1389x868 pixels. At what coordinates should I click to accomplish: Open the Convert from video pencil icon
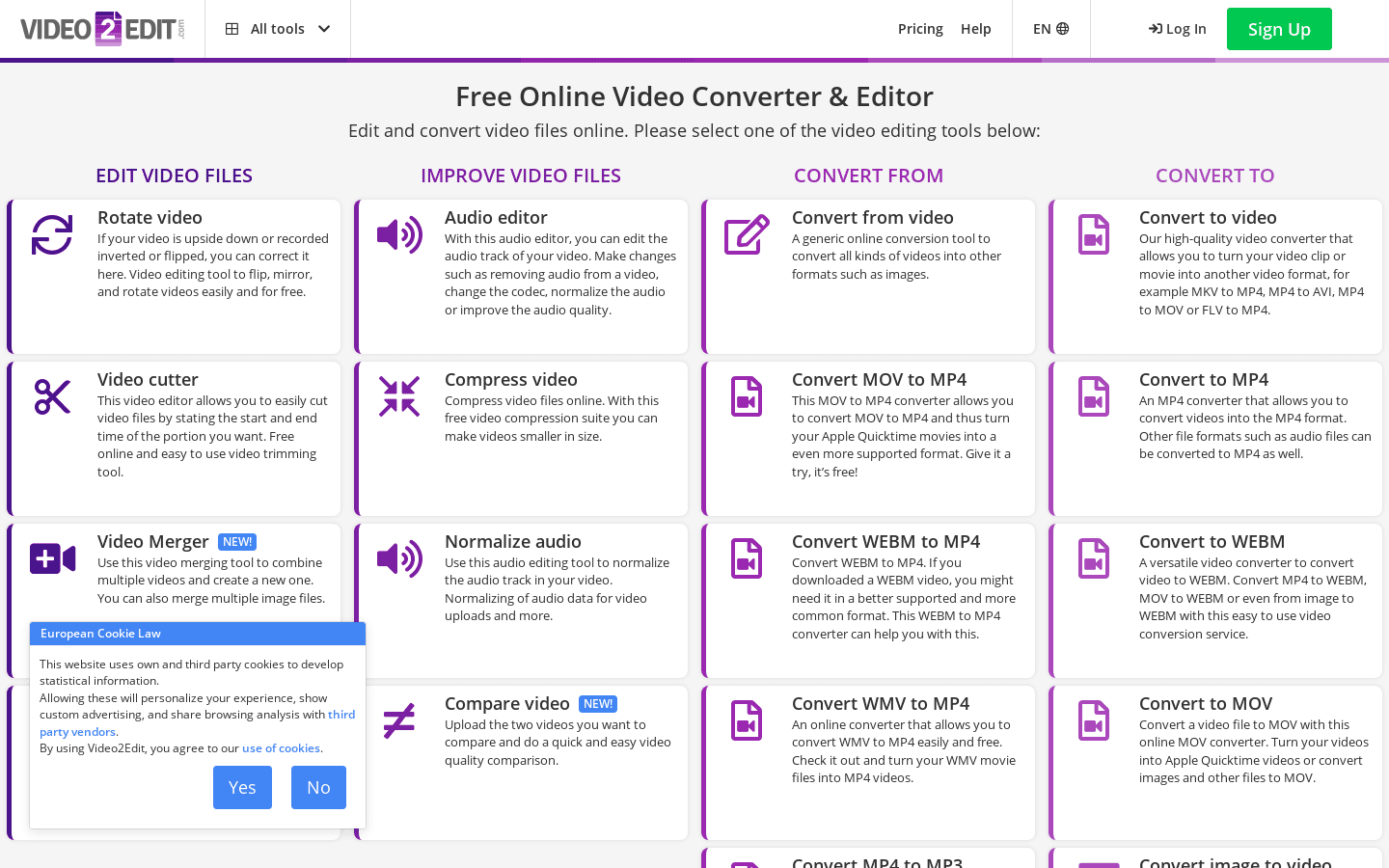[x=747, y=234]
